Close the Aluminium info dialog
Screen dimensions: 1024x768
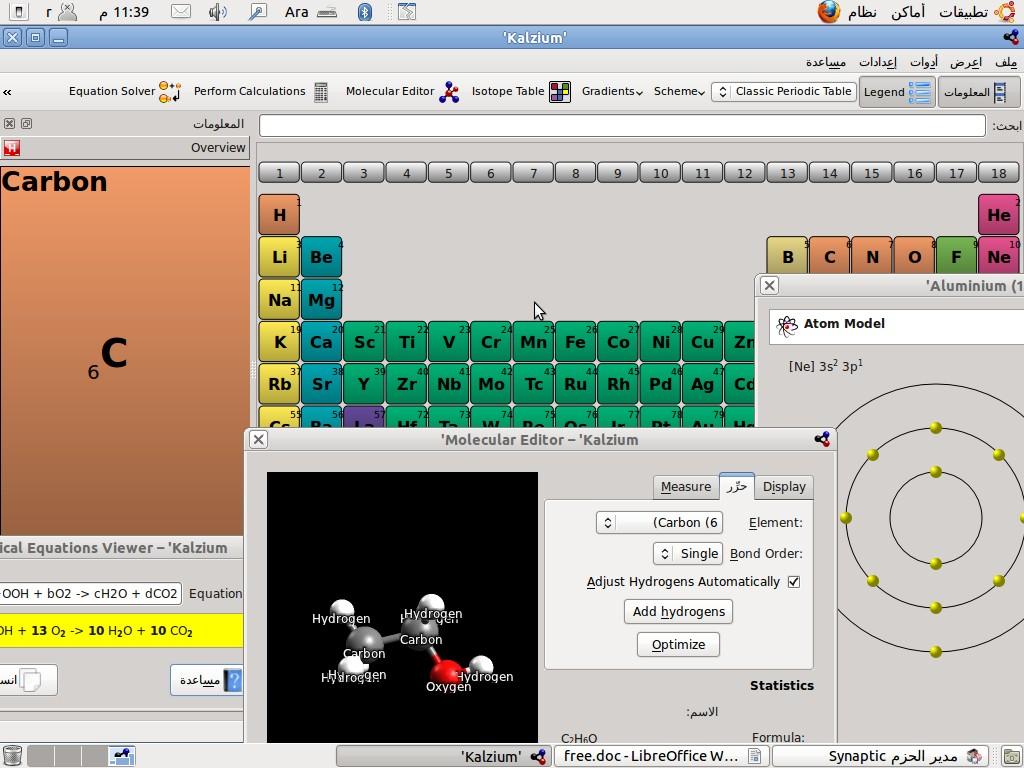(769, 285)
